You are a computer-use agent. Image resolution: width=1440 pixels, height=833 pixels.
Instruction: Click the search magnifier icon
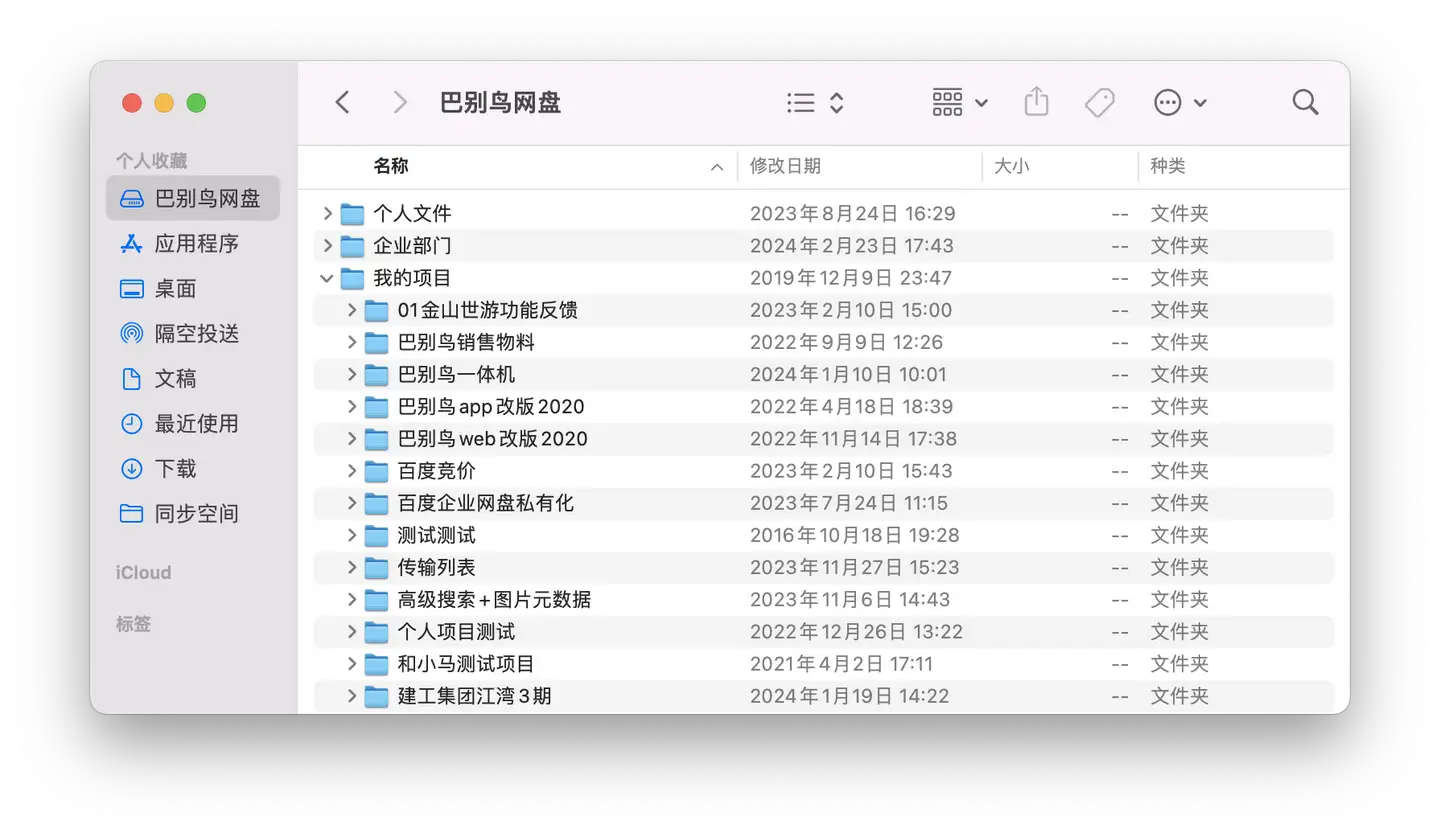[1305, 102]
